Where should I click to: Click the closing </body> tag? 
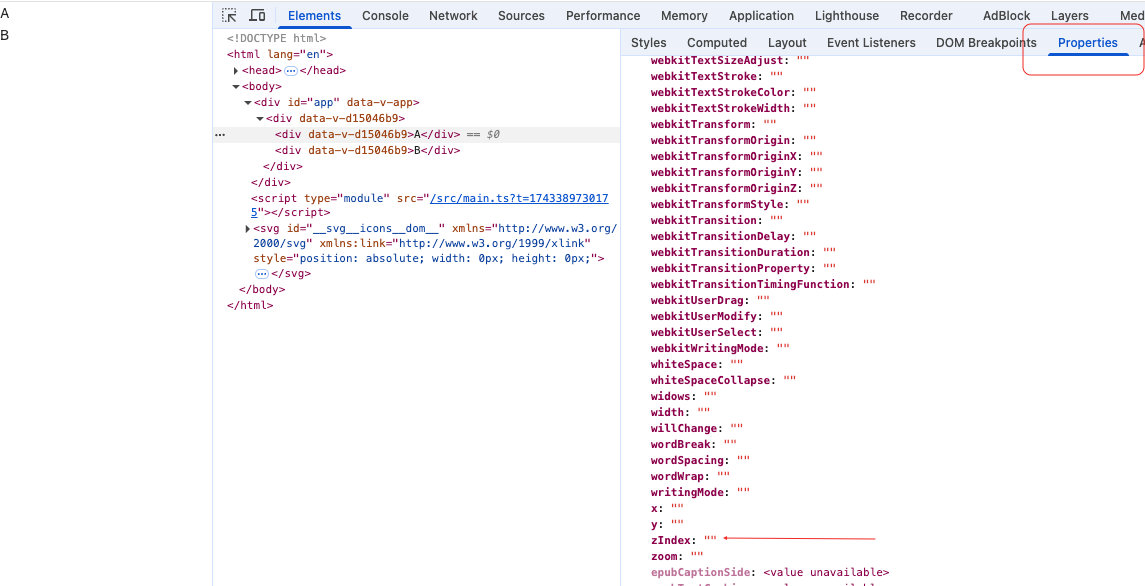click(261, 289)
